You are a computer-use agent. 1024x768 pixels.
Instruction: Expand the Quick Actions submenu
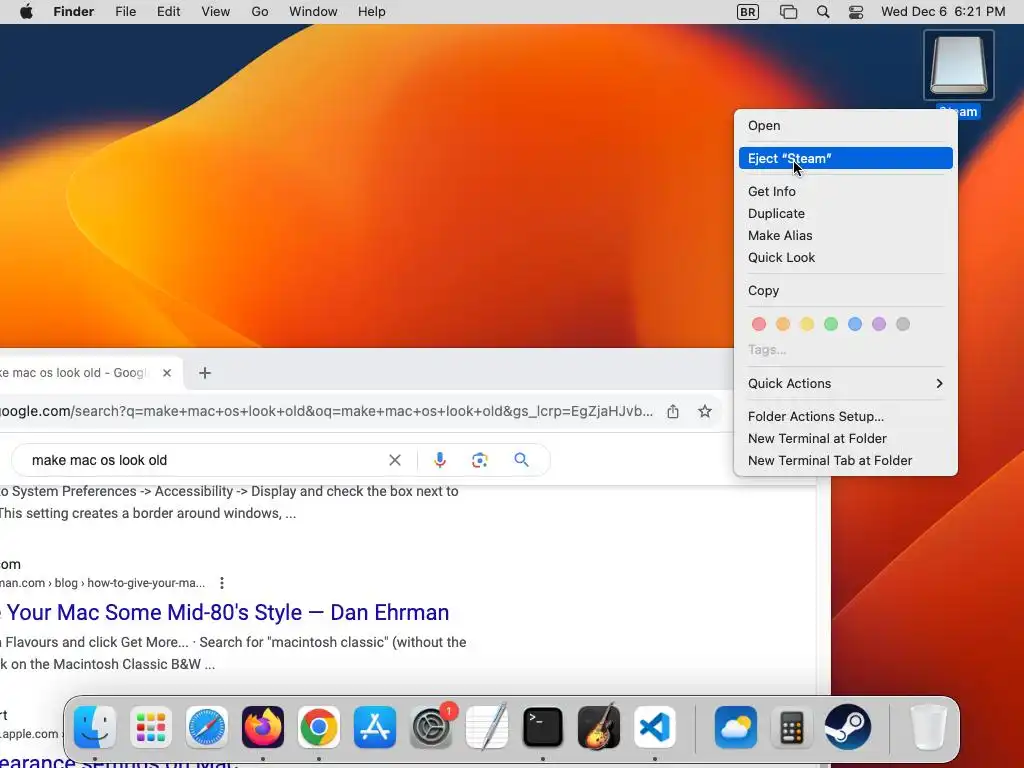pos(846,383)
